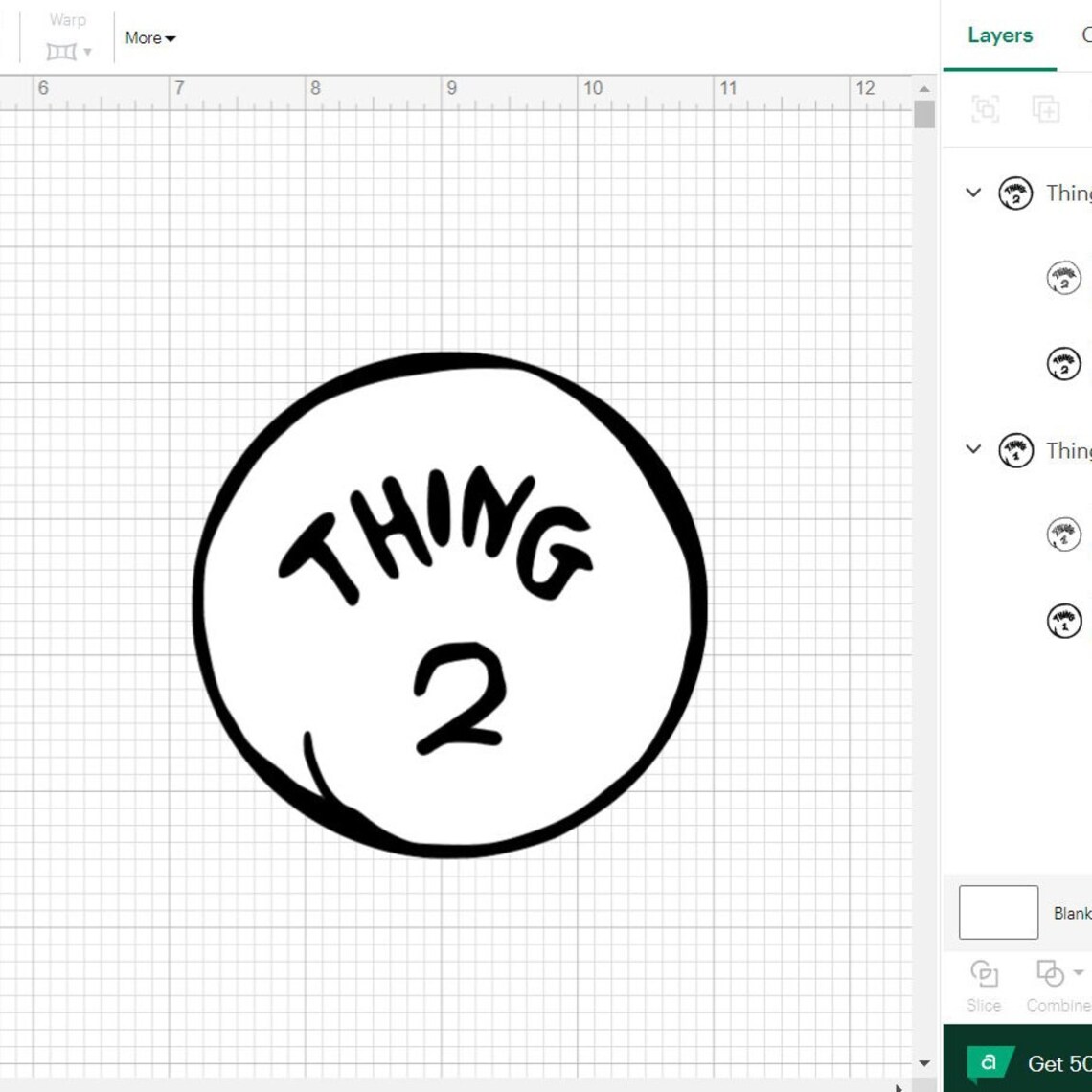This screenshot has height=1092, width=1092.
Task: Select the Thing 2 group thumbnail icon
Action: click(x=1015, y=193)
